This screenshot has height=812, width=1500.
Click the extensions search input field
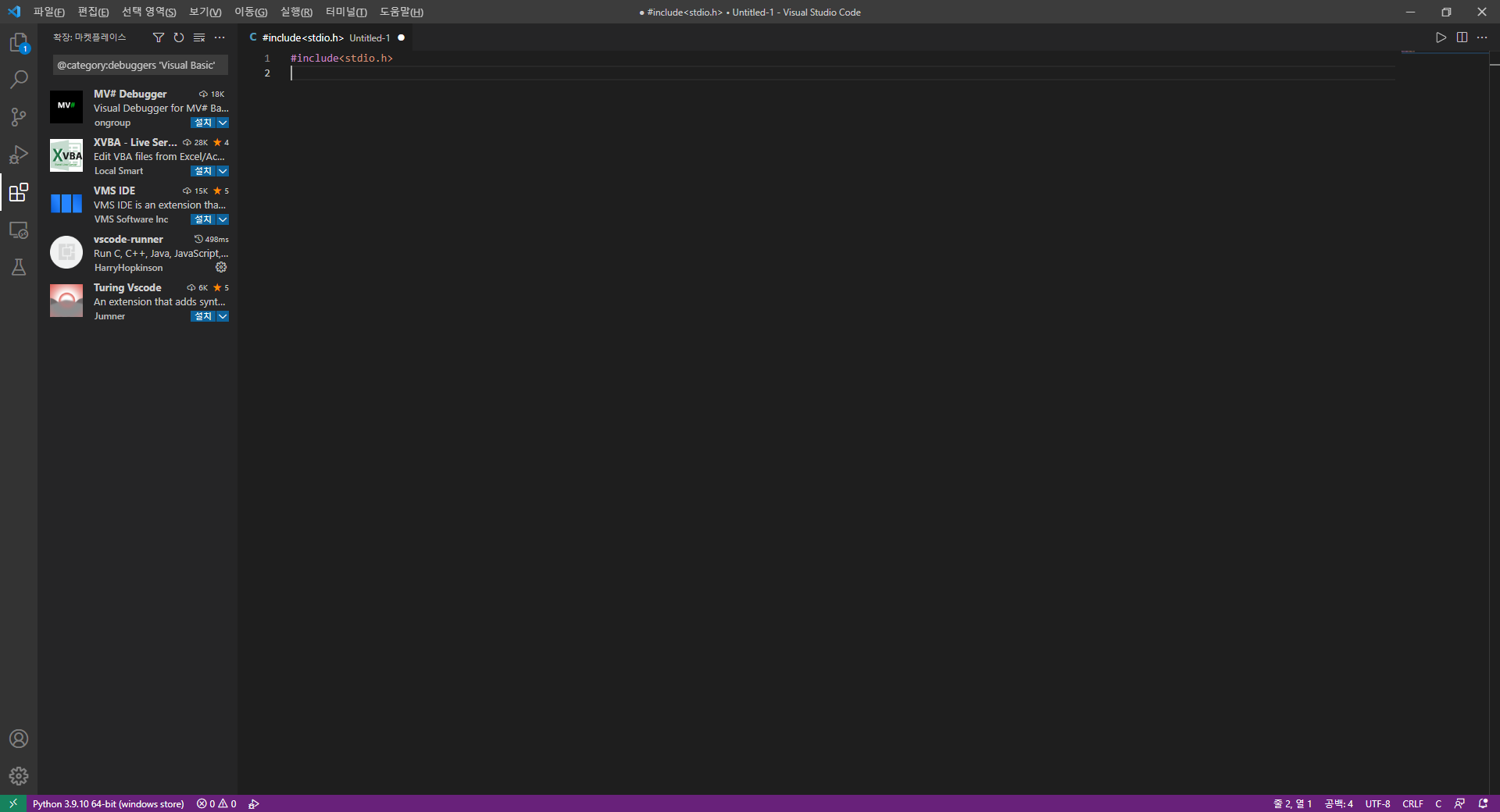point(141,66)
